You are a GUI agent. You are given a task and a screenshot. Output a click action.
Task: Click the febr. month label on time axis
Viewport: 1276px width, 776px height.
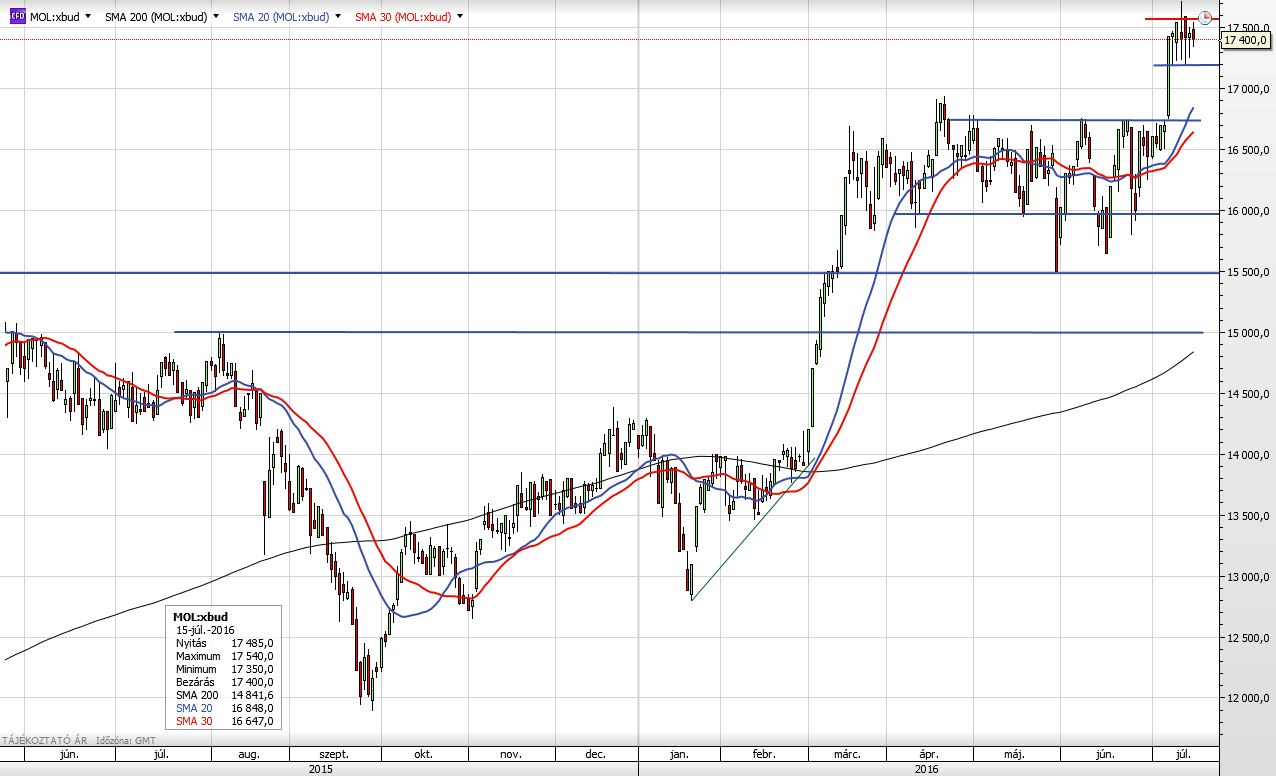pos(764,755)
